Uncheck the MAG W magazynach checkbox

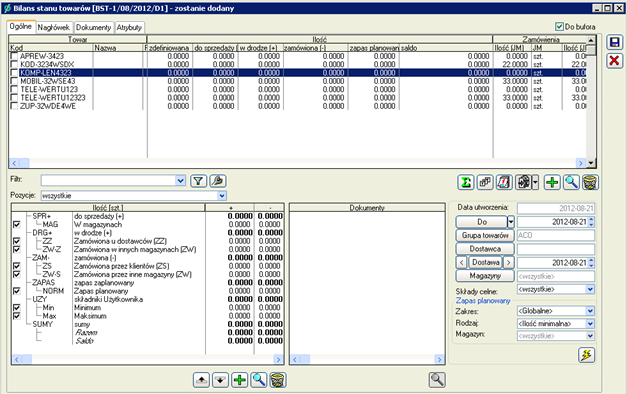click(16, 224)
